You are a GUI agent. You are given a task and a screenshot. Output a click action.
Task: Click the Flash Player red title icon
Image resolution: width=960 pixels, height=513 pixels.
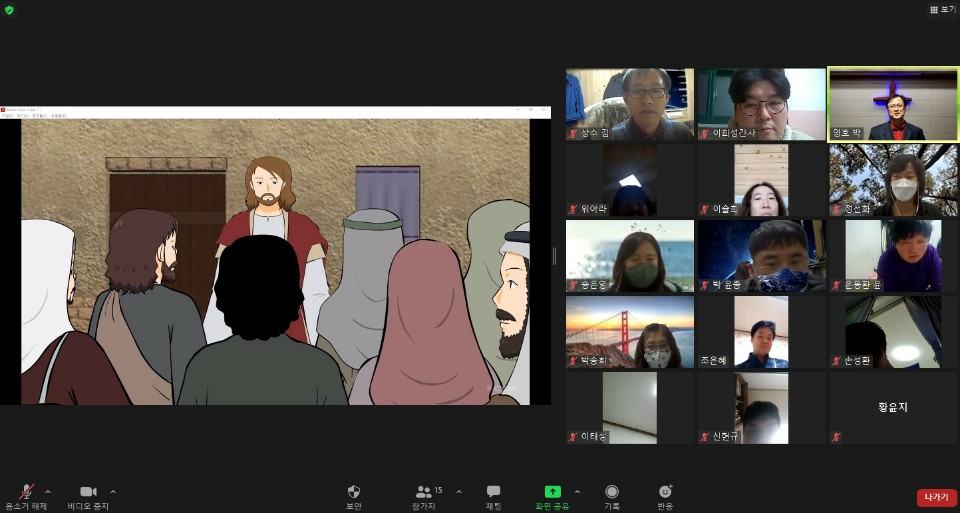pos(3,110)
